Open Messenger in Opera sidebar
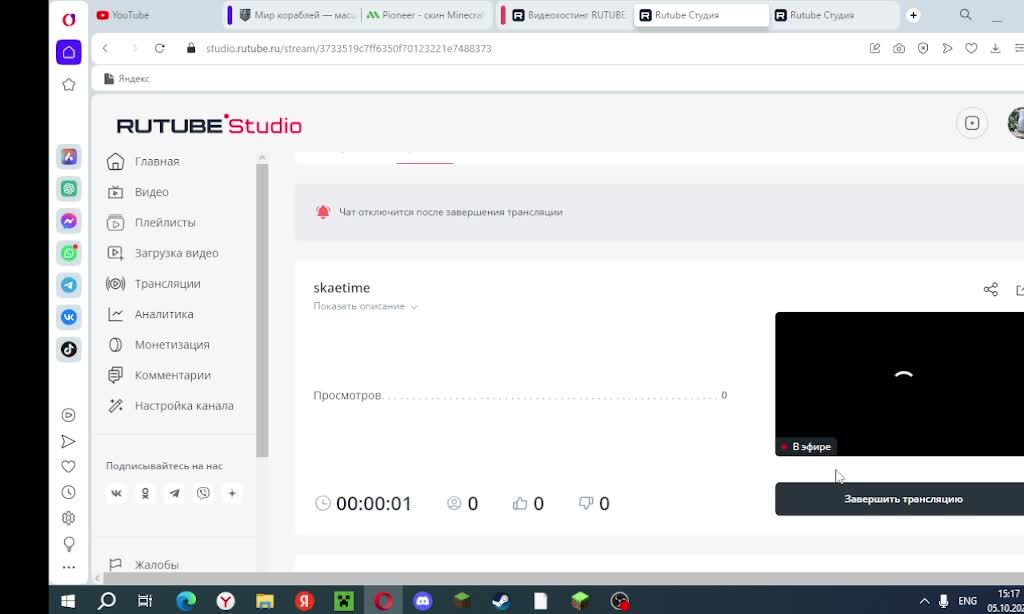This screenshot has width=1024, height=614. (x=69, y=221)
